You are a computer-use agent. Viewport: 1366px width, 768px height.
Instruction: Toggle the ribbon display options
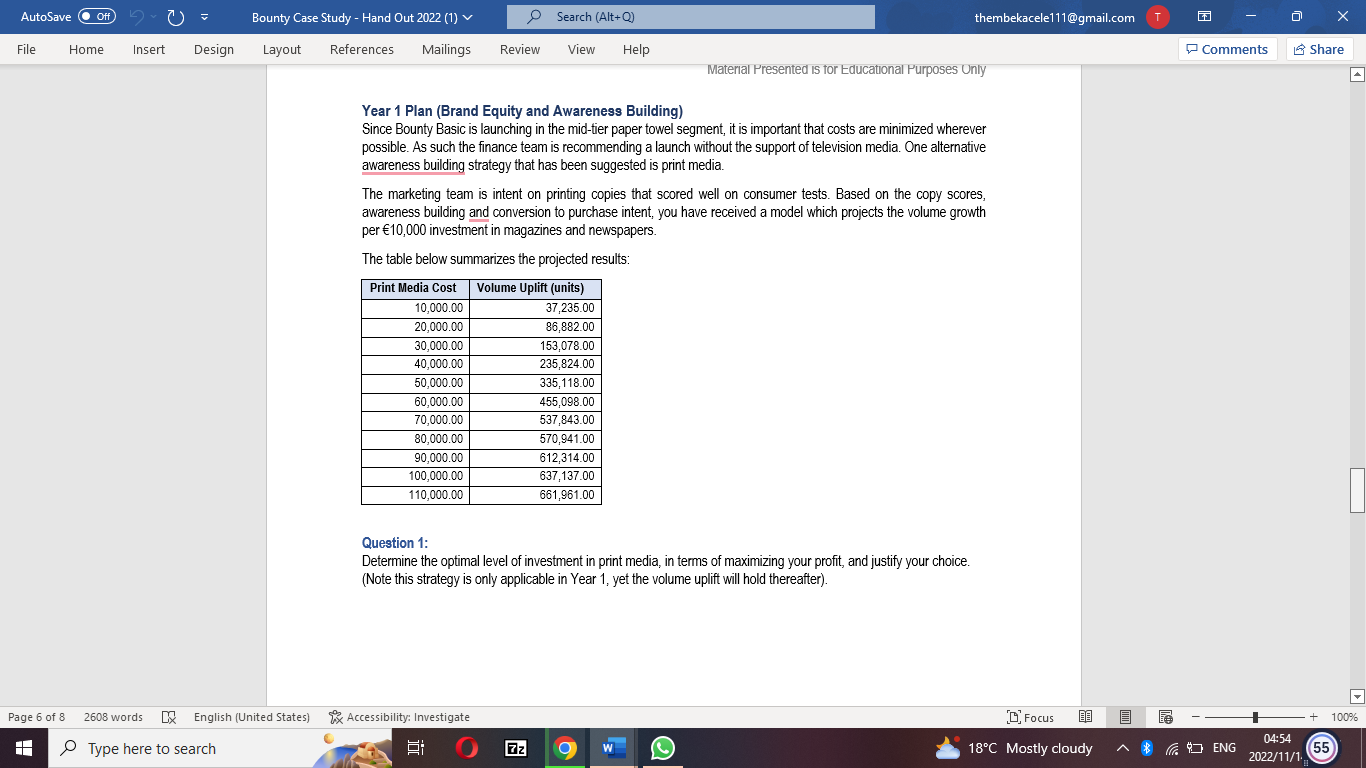(x=1204, y=17)
